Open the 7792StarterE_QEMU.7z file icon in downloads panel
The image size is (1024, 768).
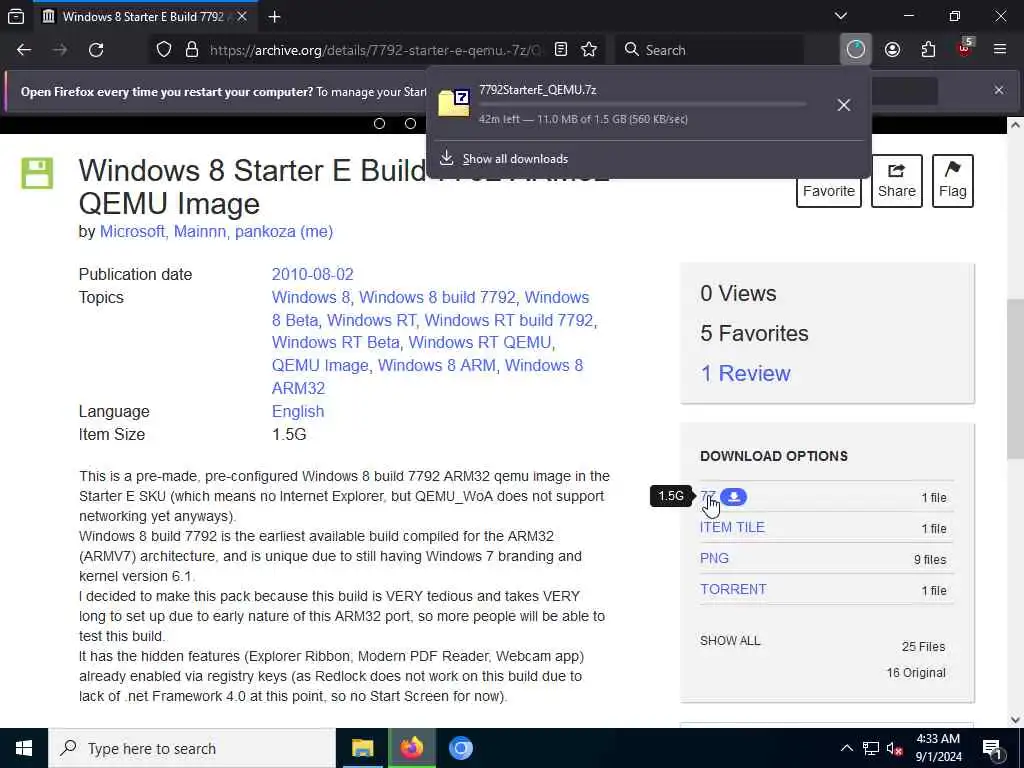(454, 103)
